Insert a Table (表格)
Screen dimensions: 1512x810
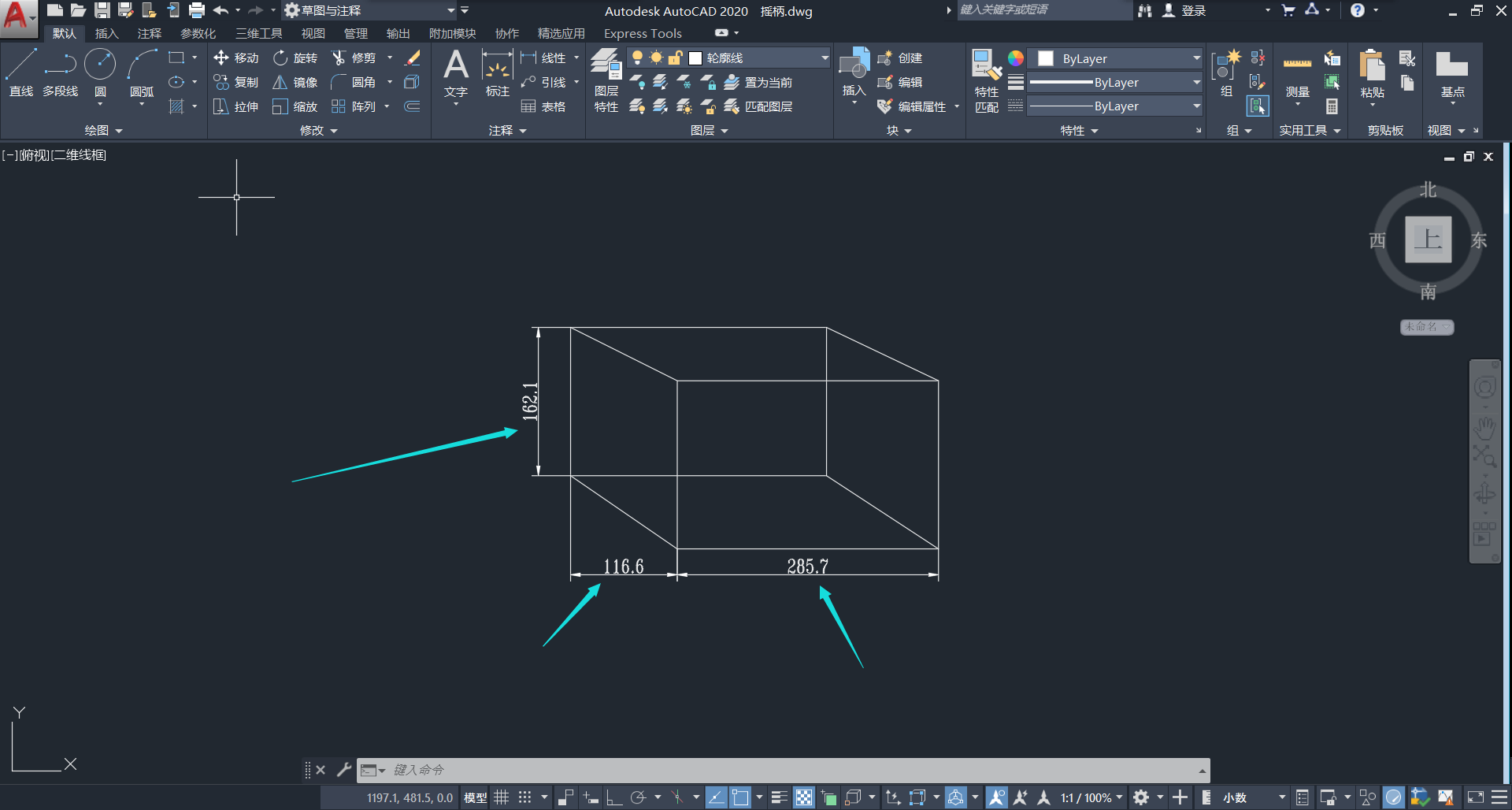[x=543, y=106]
